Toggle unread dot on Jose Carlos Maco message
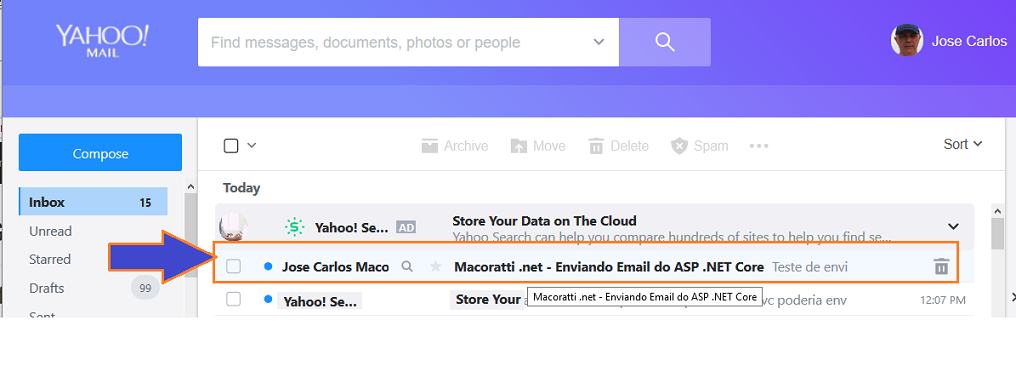 click(x=268, y=266)
